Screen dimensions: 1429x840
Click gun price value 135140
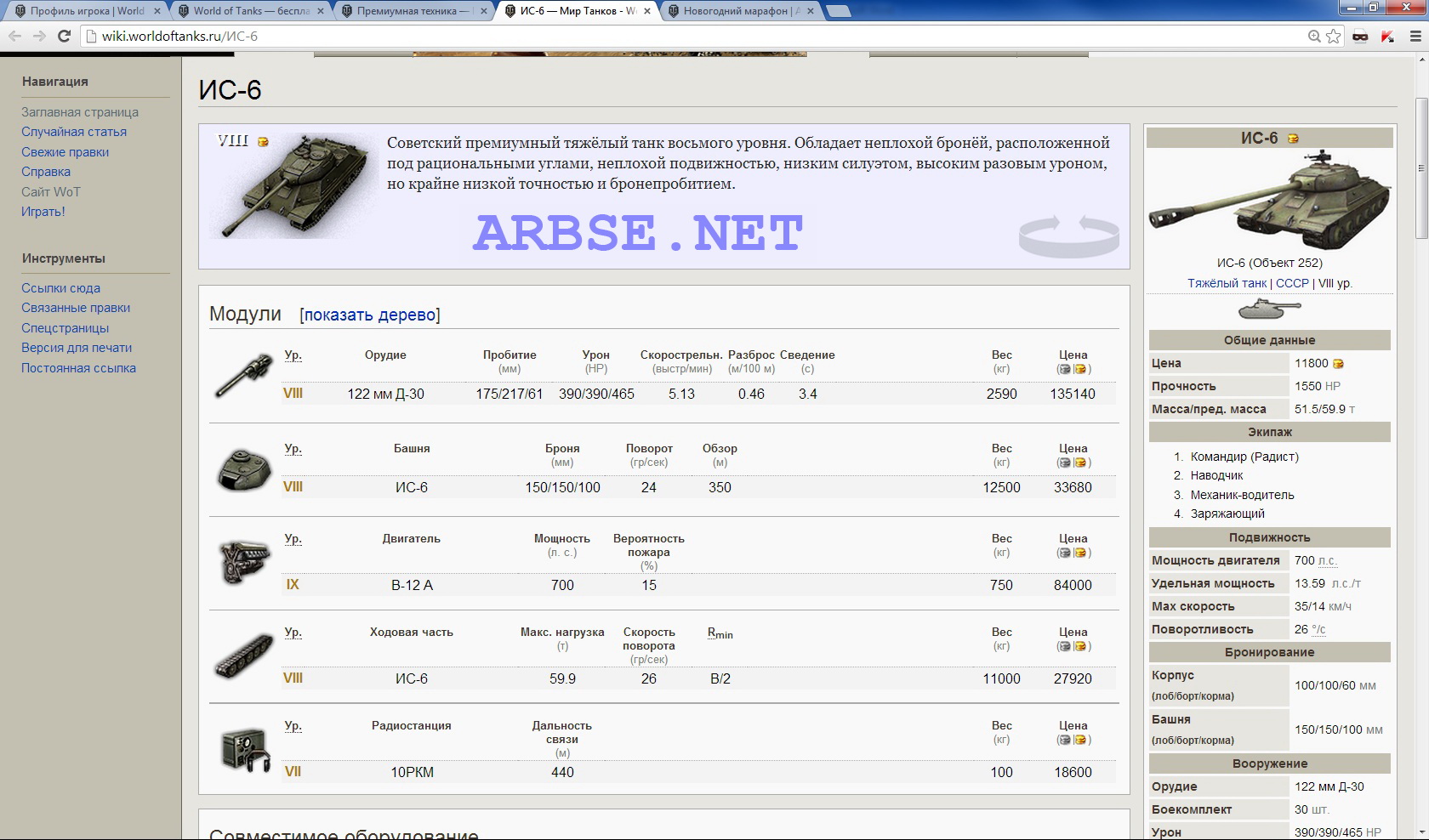(1073, 394)
